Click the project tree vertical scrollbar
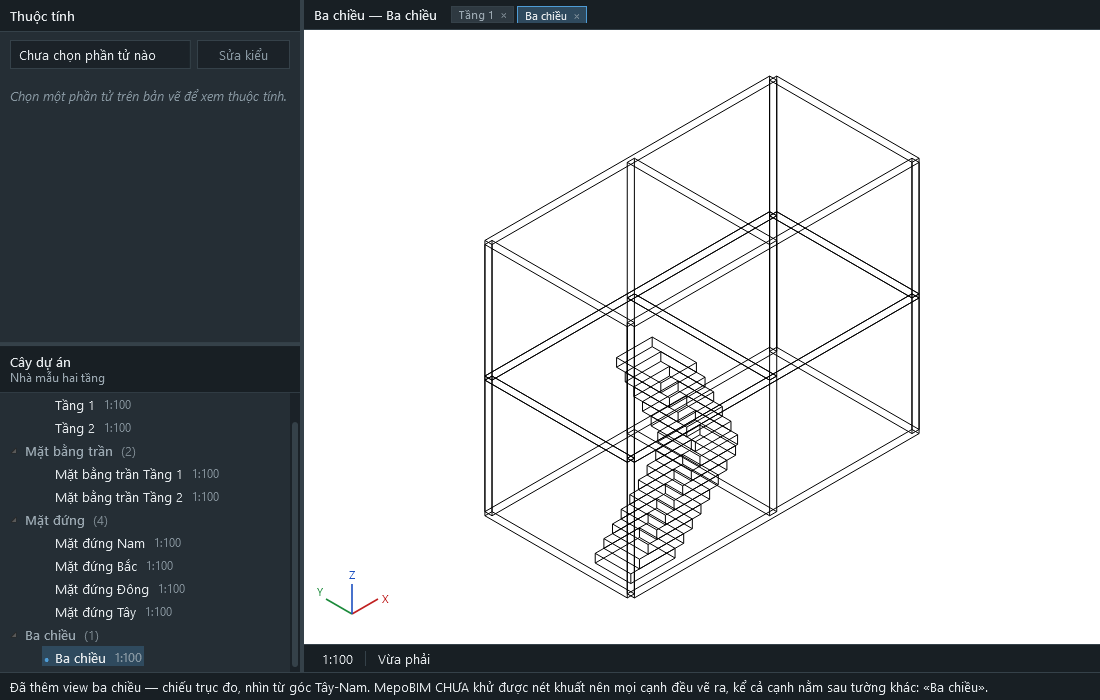1100x700 pixels. [x=295, y=542]
